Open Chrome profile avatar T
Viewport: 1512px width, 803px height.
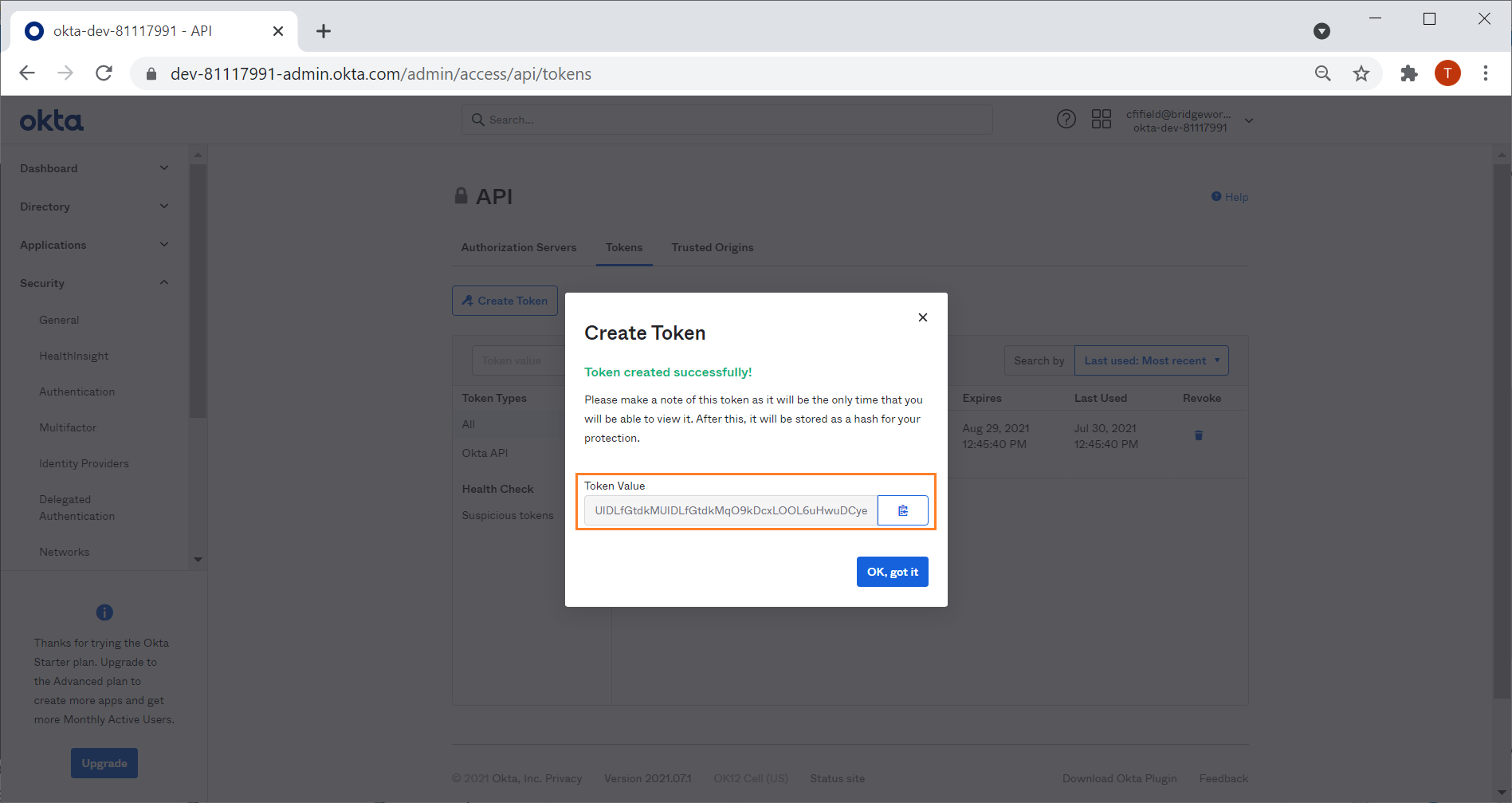(x=1447, y=73)
